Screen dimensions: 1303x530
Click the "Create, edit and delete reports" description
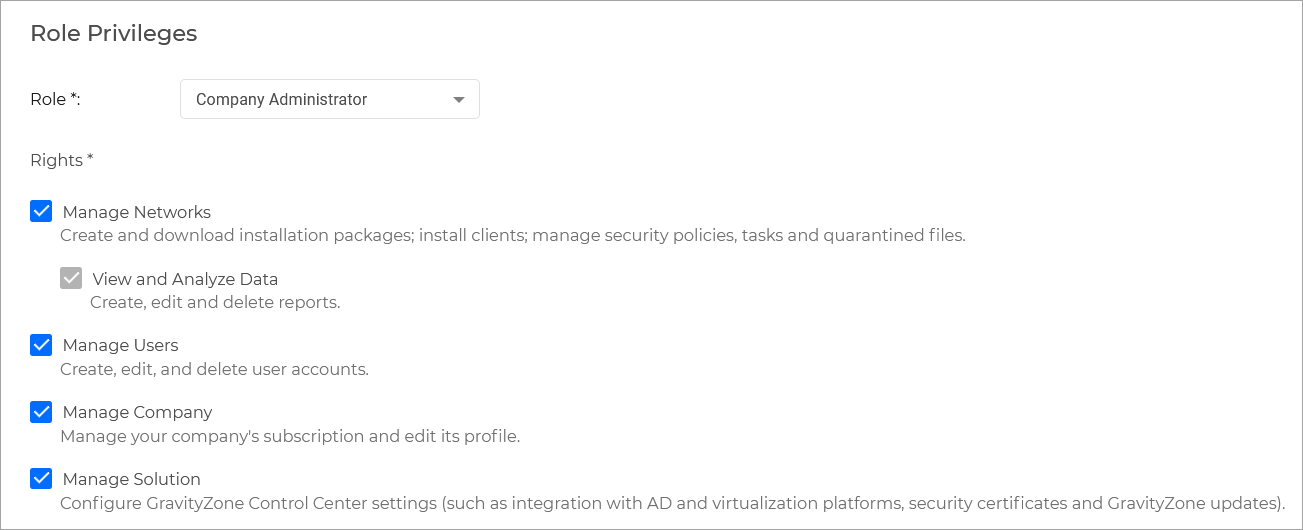click(x=215, y=302)
